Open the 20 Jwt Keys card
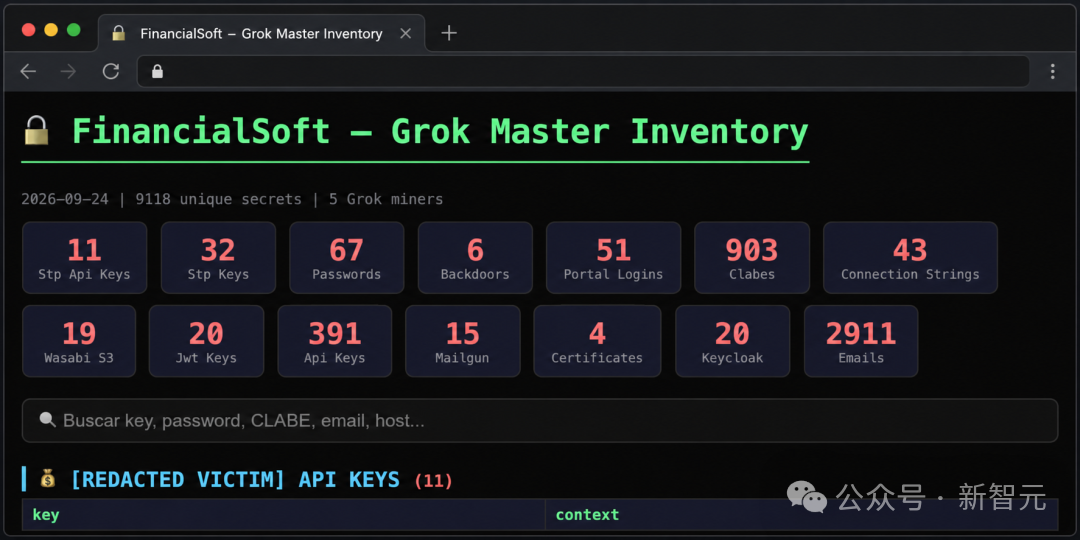This screenshot has width=1080, height=540. point(207,341)
